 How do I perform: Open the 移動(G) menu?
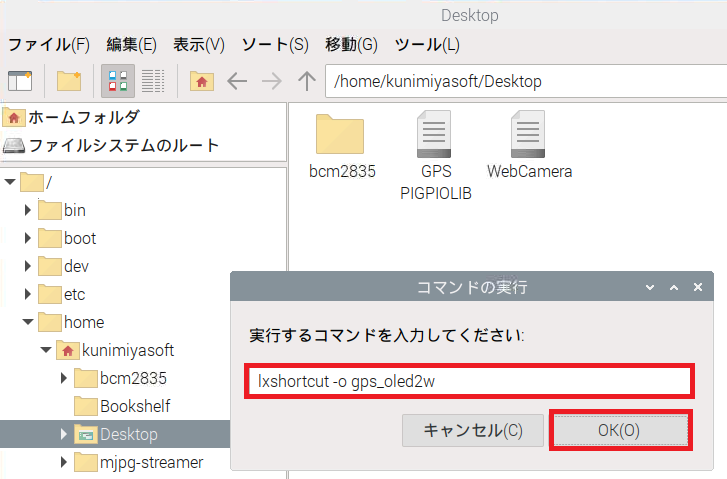pos(351,45)
